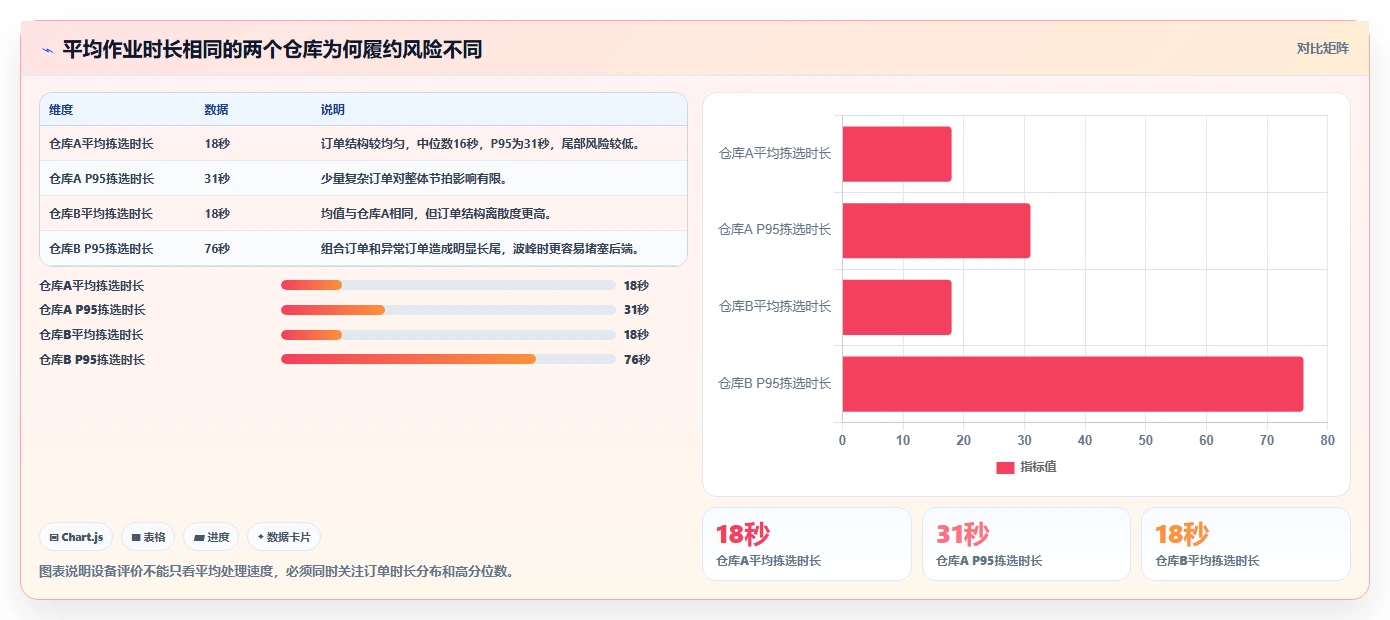Viewport: 1390px width, 620px height.
Task: Click table cell 仓库A P95拣选时长
Action: pyautogui.click(x=101, y=179)
